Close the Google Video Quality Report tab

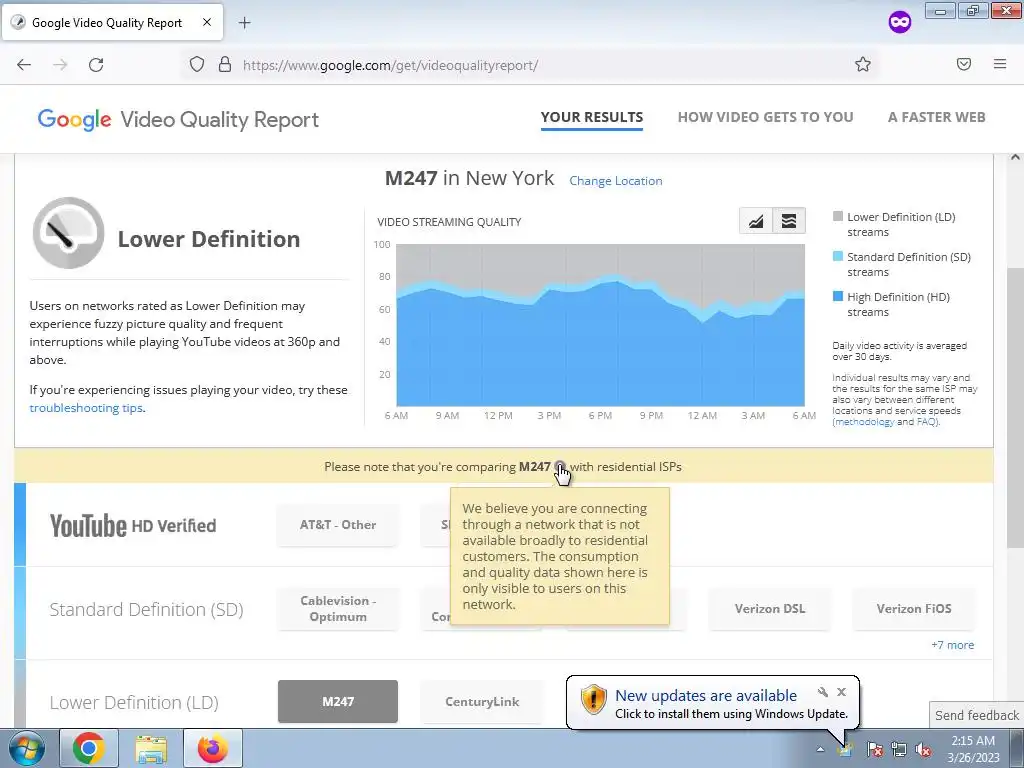pyautogui.click(x=206, y=22)
